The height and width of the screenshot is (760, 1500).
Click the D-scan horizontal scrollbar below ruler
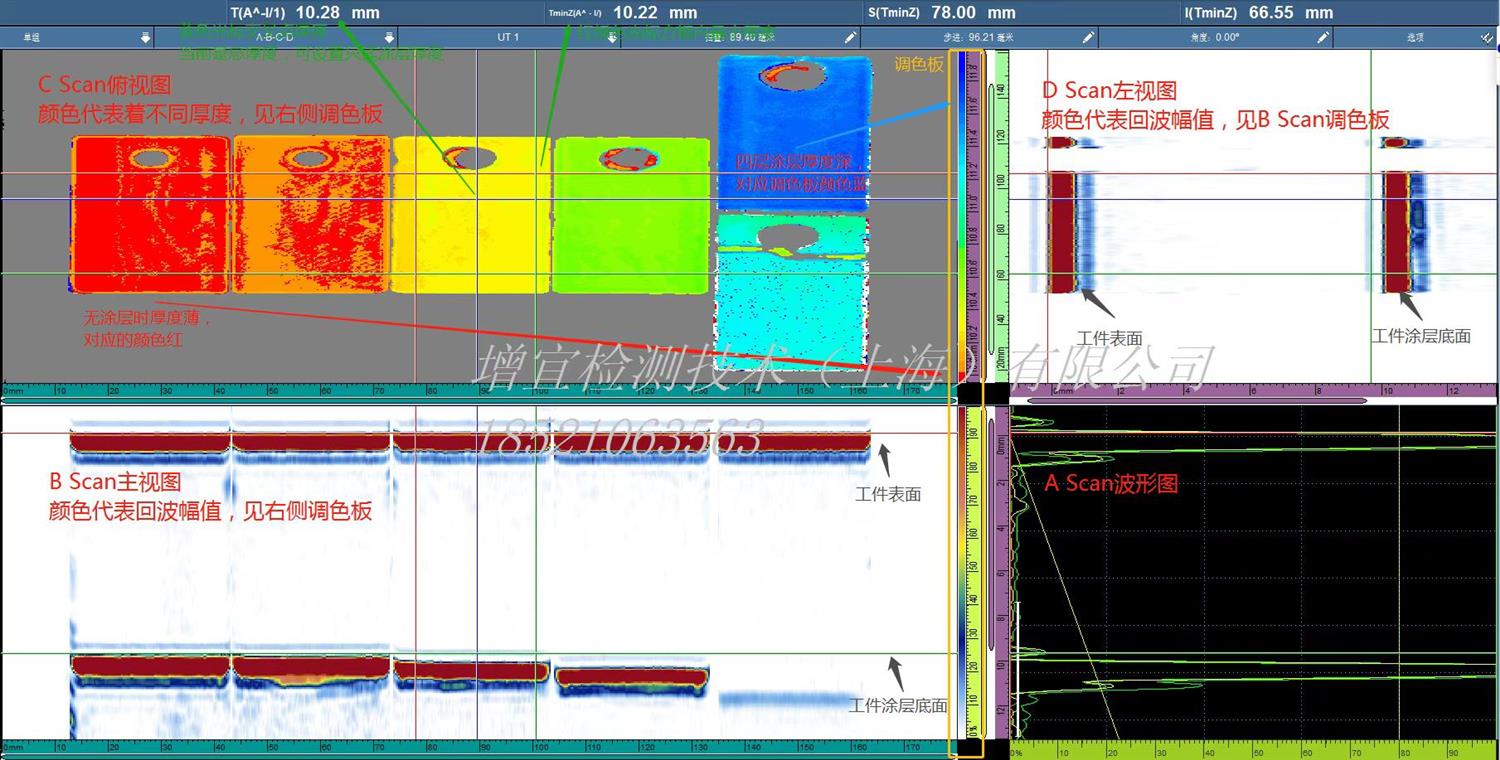1190,400
